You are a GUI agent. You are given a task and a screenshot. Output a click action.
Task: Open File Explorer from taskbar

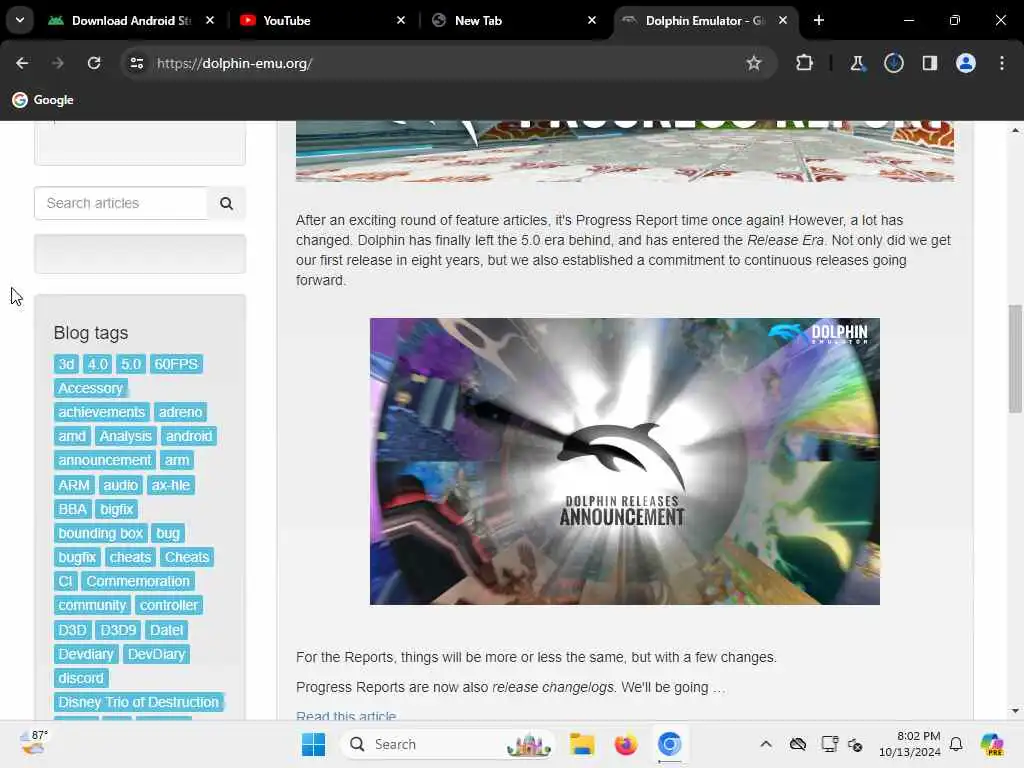tap(581, 744)
